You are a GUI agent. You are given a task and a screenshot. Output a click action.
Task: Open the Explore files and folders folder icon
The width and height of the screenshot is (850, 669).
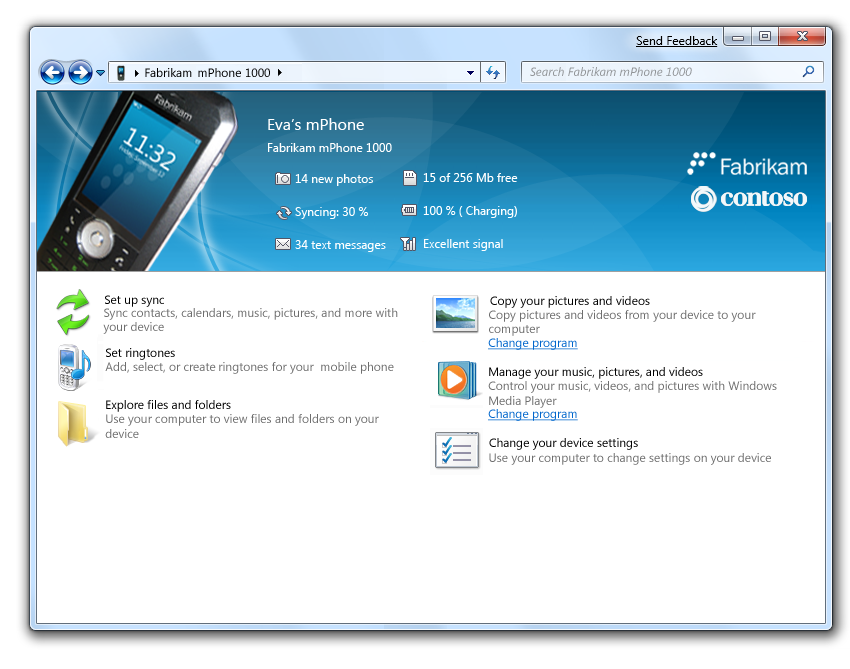click(73, 423)
